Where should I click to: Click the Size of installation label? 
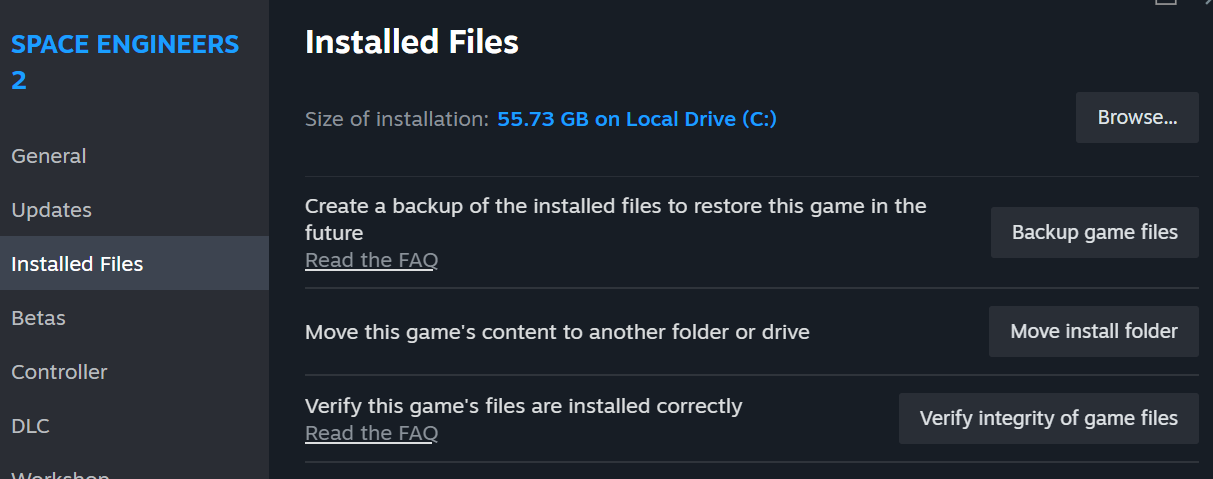pyautogui.click(x=396, y=119)
